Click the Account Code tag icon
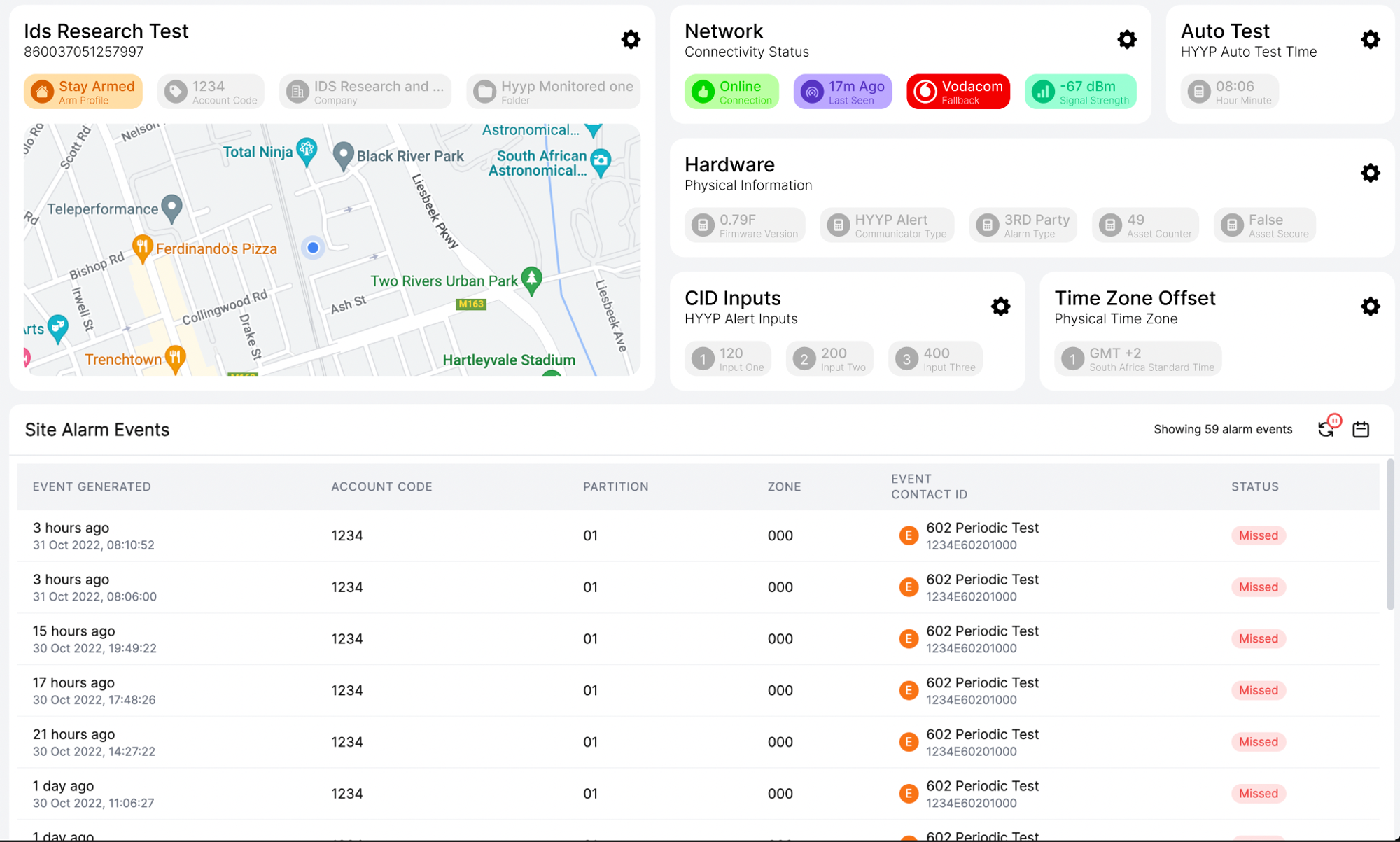 [x=176, y=92]
